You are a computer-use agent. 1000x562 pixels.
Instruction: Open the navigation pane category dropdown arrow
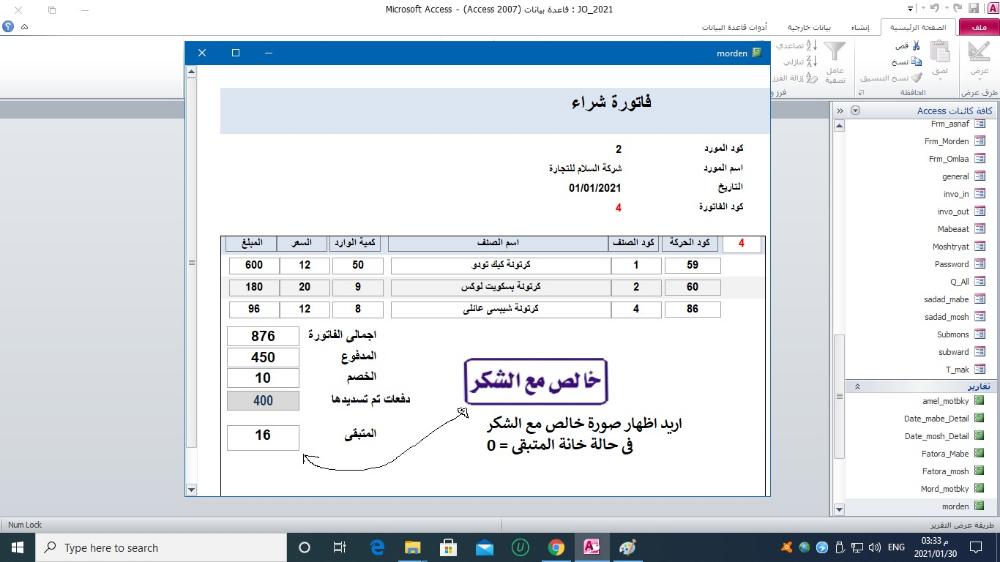click(x=855, y=110)
